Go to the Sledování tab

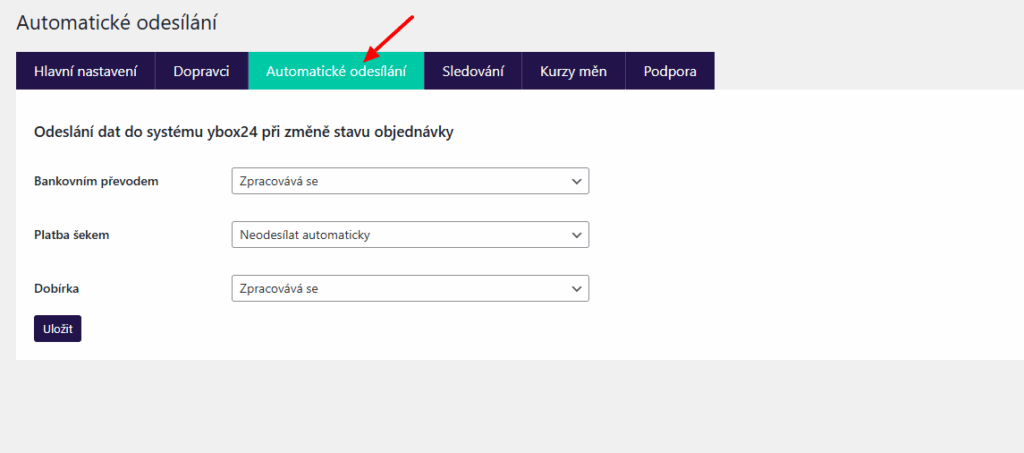click(x=473, y=71)
